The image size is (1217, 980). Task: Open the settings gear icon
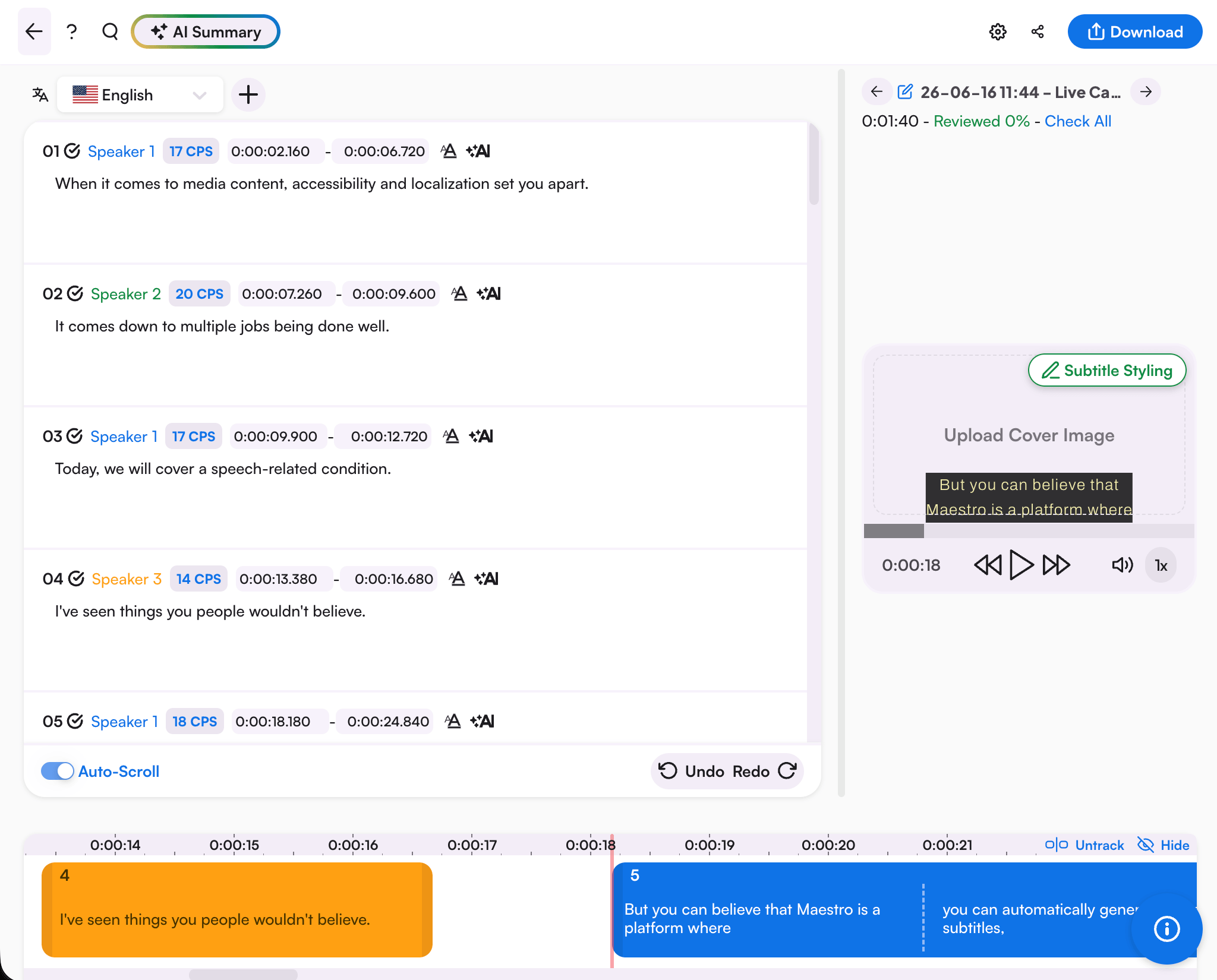(998, 31)
